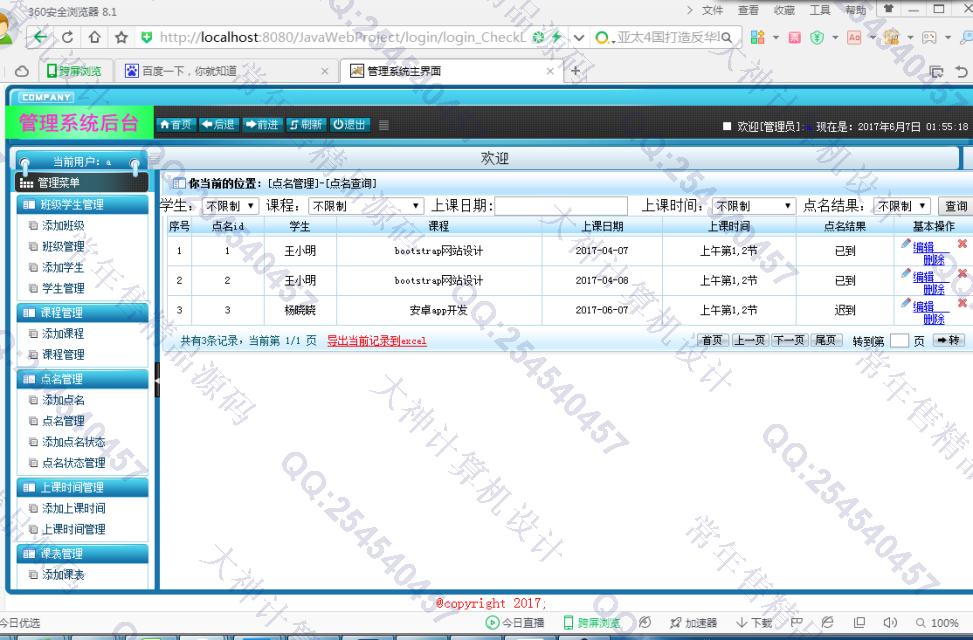This screenshot has width=973, height=640.
Task: Click the 上课日期 input field
Action: [562, 205]
